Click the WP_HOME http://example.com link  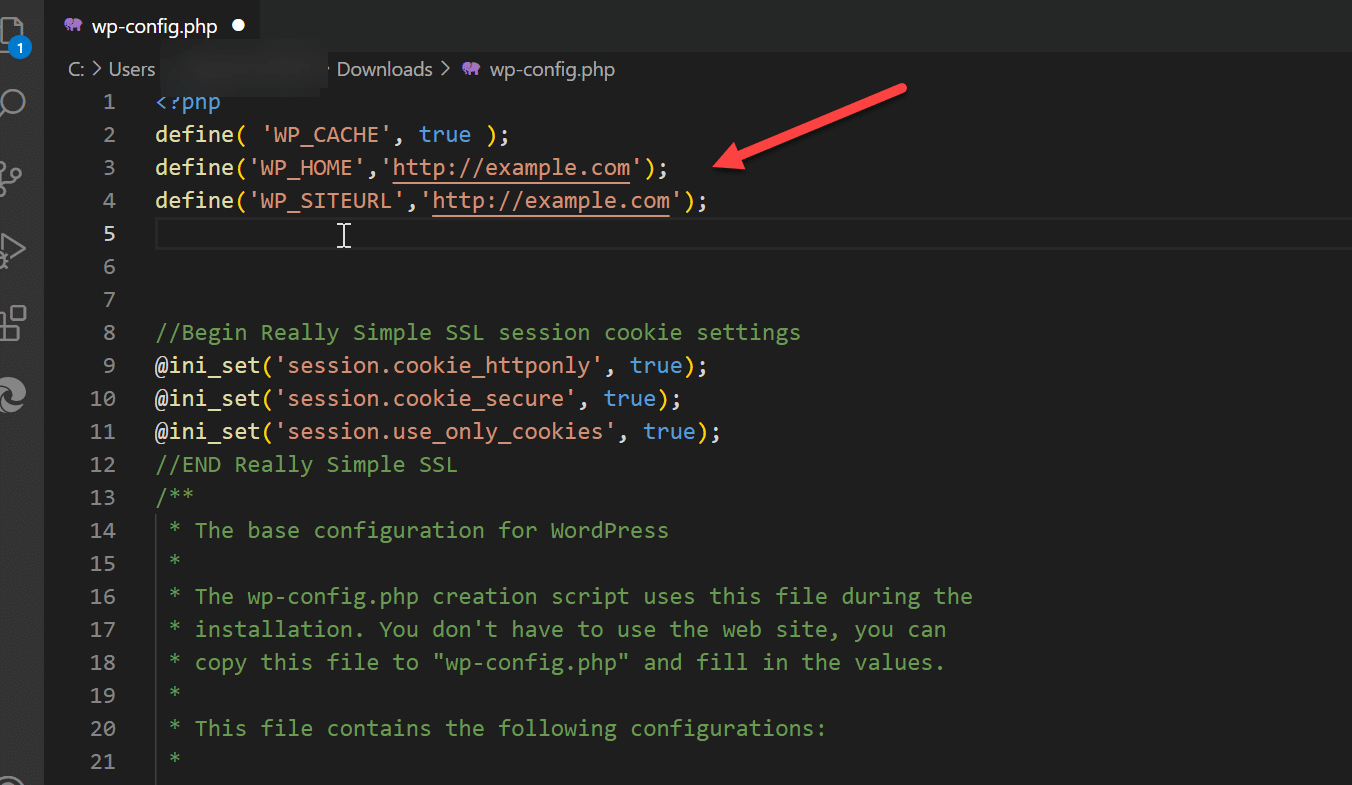coord(511,167)
